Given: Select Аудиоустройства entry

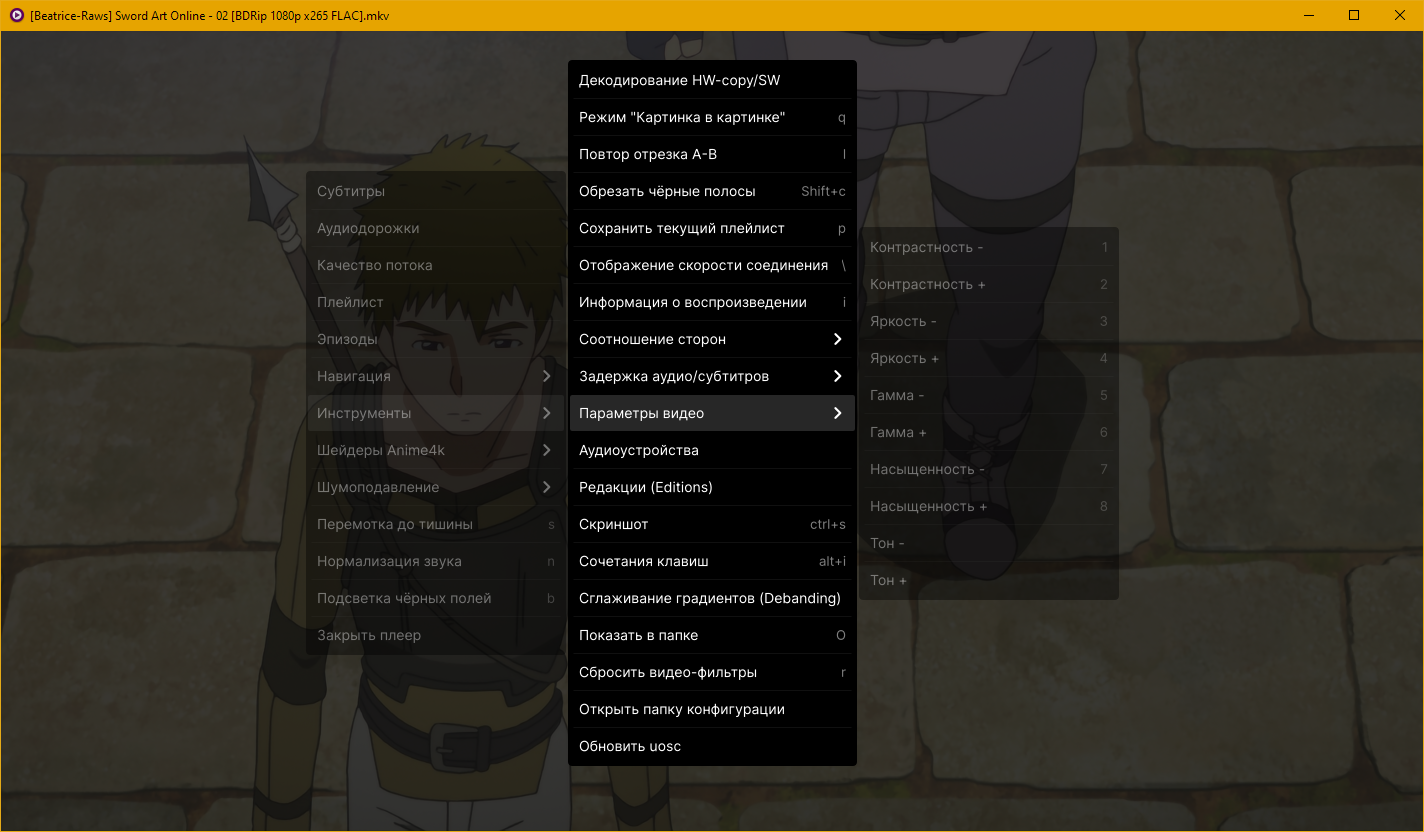Looking at the screenshot, I should click(712, 450).
